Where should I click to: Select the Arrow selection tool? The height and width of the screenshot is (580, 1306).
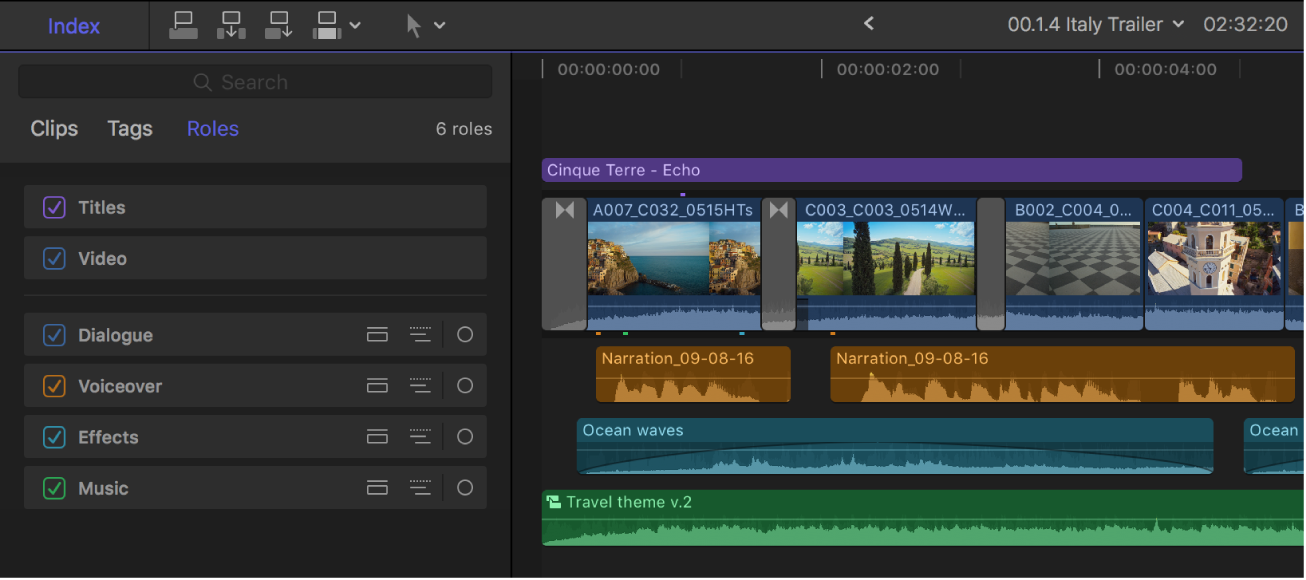point(413,24)
